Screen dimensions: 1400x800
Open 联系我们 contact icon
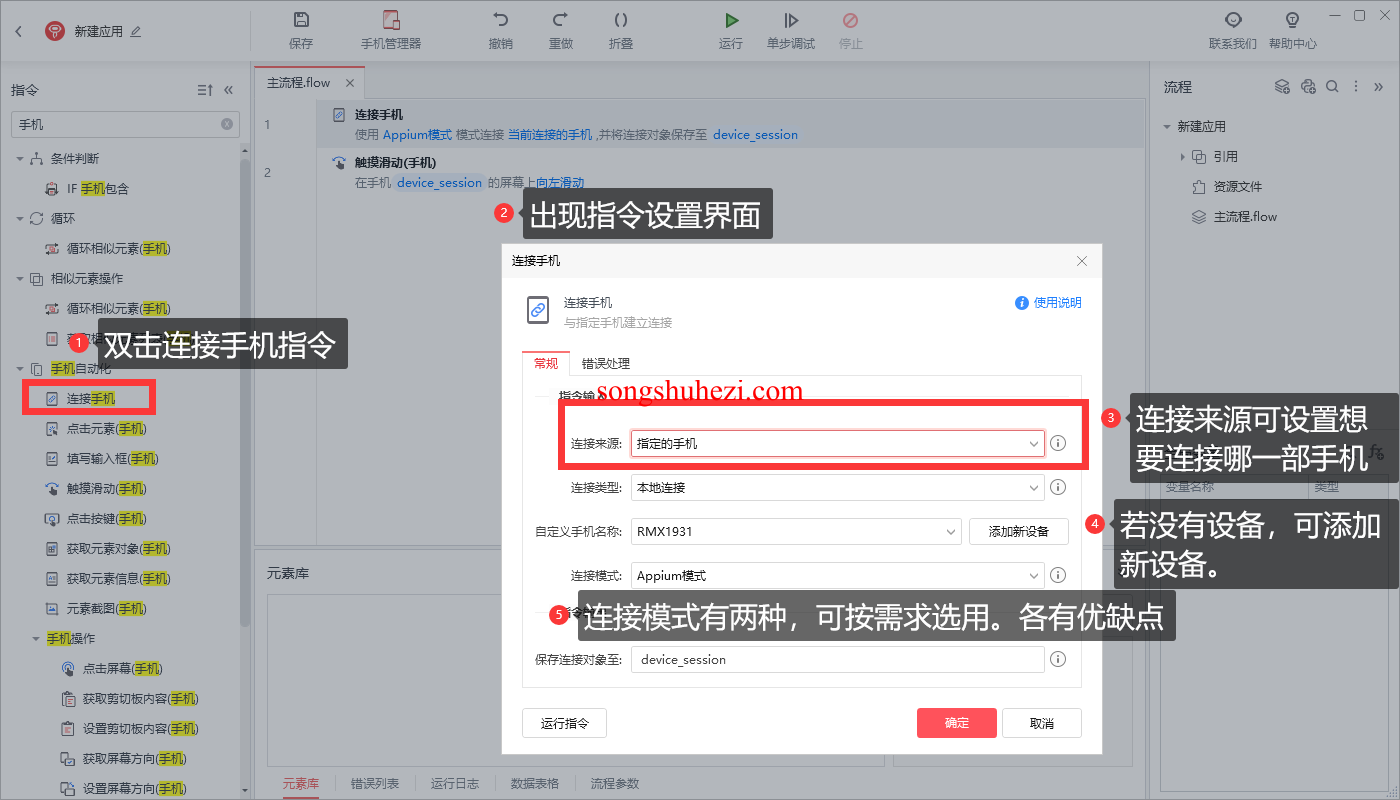[x=1233, y=31]
